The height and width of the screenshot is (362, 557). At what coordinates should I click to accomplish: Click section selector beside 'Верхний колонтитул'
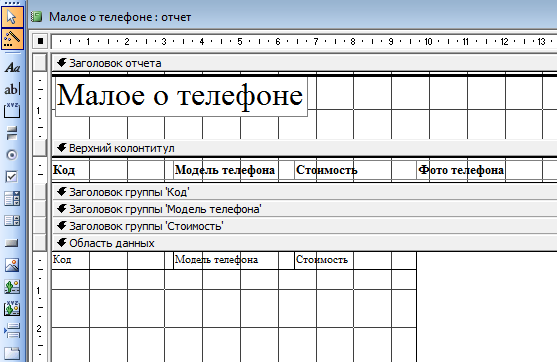40,147
